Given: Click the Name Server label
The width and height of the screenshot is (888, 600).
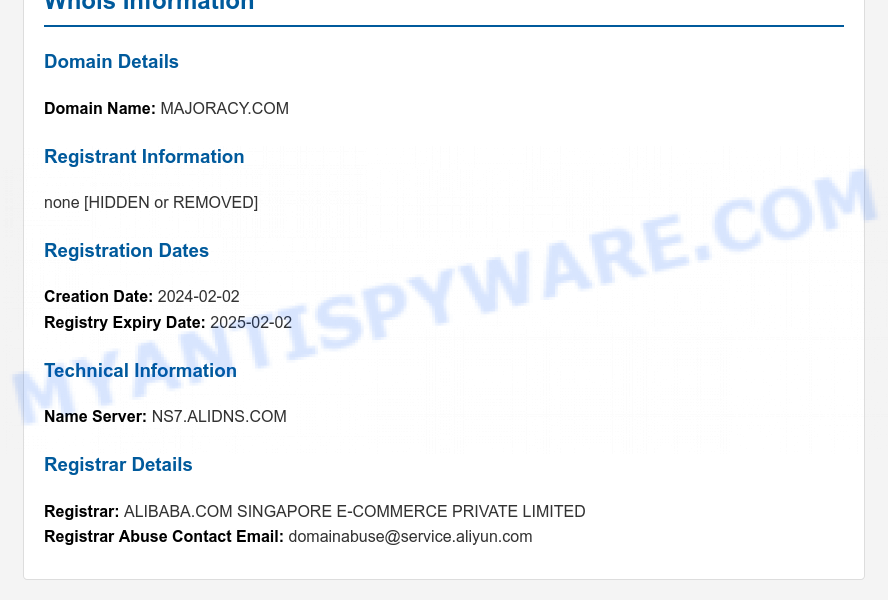Looking at the screenshot, I should tap(95, 416).
